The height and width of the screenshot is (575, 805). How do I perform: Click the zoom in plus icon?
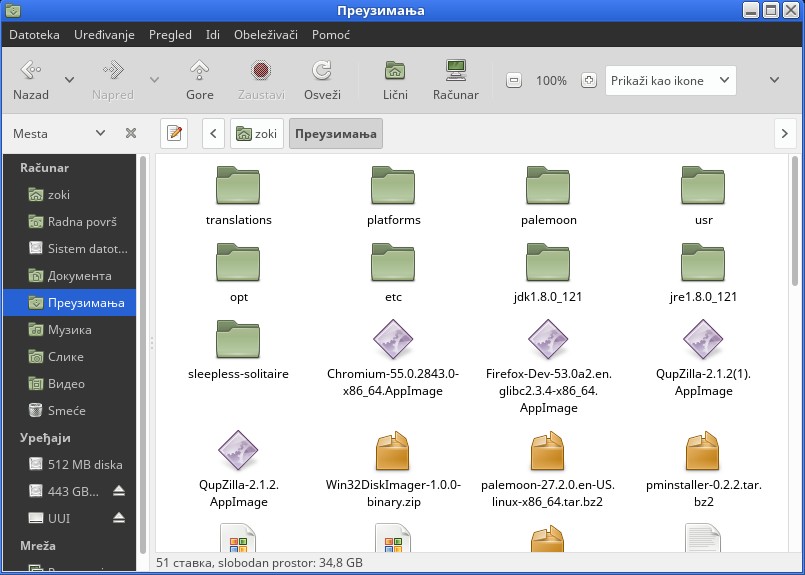coord(589,81)
